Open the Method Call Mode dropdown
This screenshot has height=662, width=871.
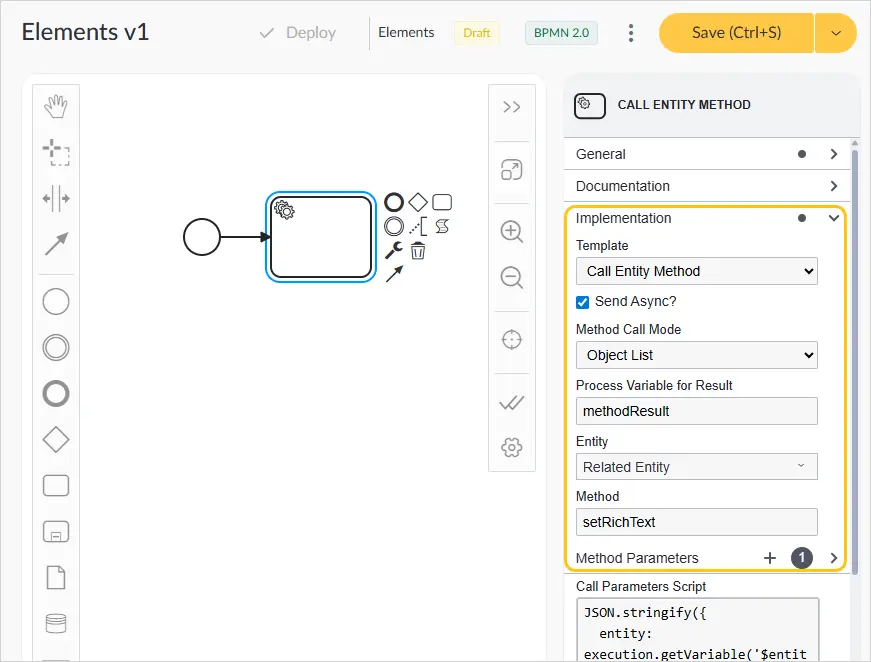click(x=697, y=355)
